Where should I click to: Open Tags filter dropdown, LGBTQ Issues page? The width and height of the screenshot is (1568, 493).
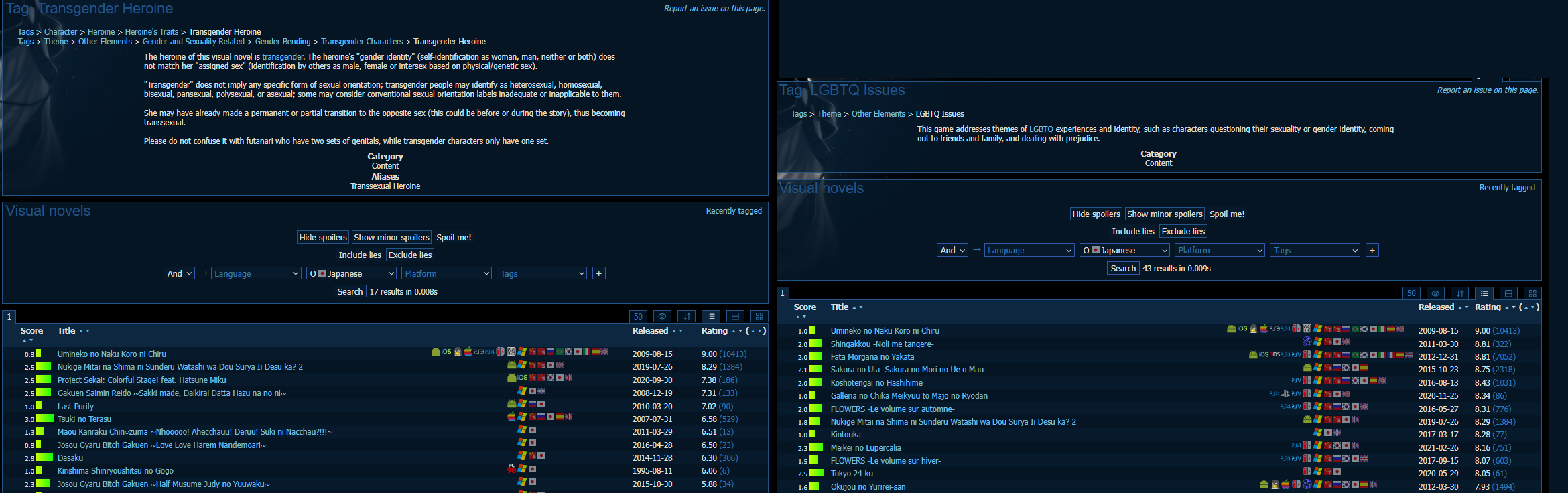pyautogui.click(x=1315, y=250)
